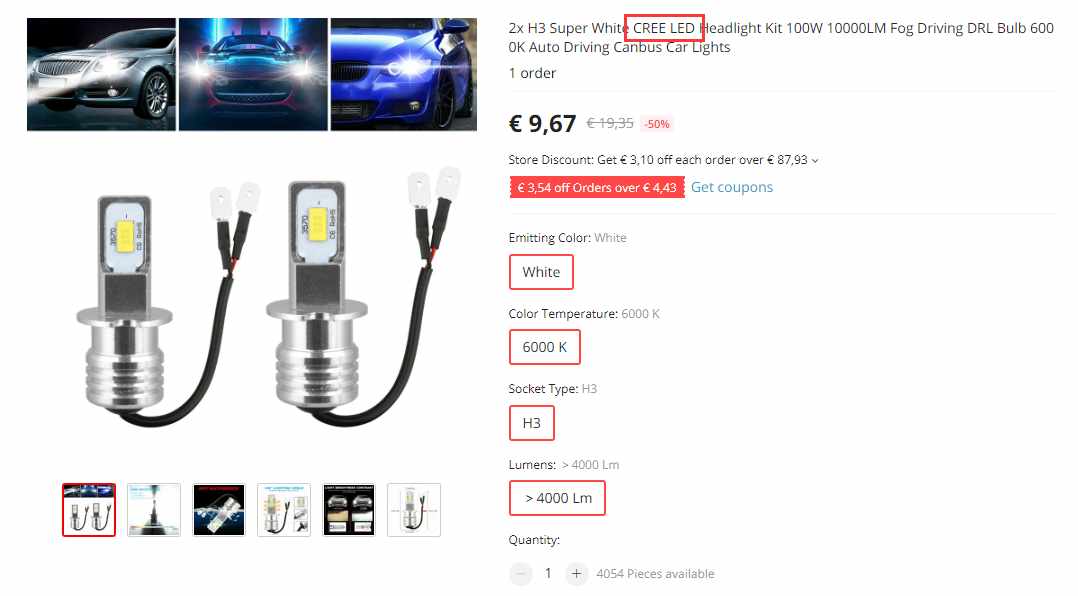Select the fourth product thumbnail

pyautogui.click(x=284, y=509)
